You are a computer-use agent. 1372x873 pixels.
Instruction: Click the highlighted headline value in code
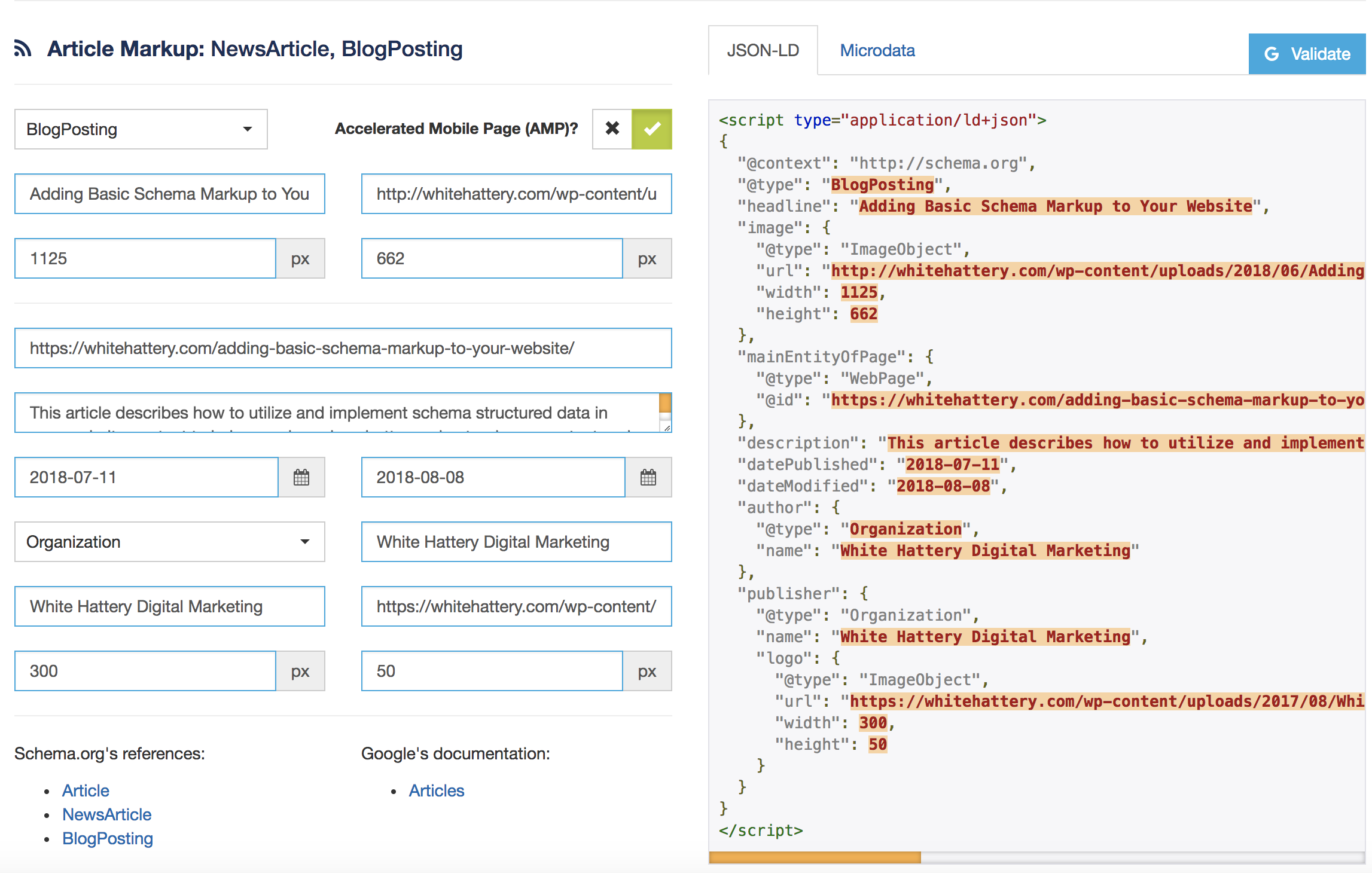tap(1056, 206)
